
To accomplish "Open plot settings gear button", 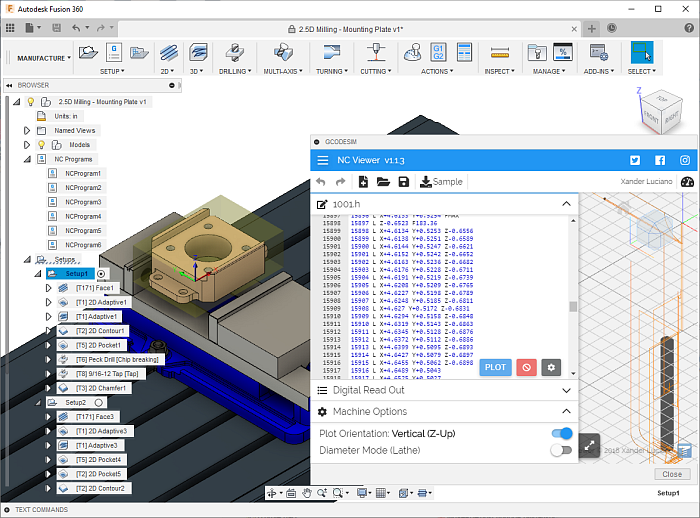I will point(551,368).
